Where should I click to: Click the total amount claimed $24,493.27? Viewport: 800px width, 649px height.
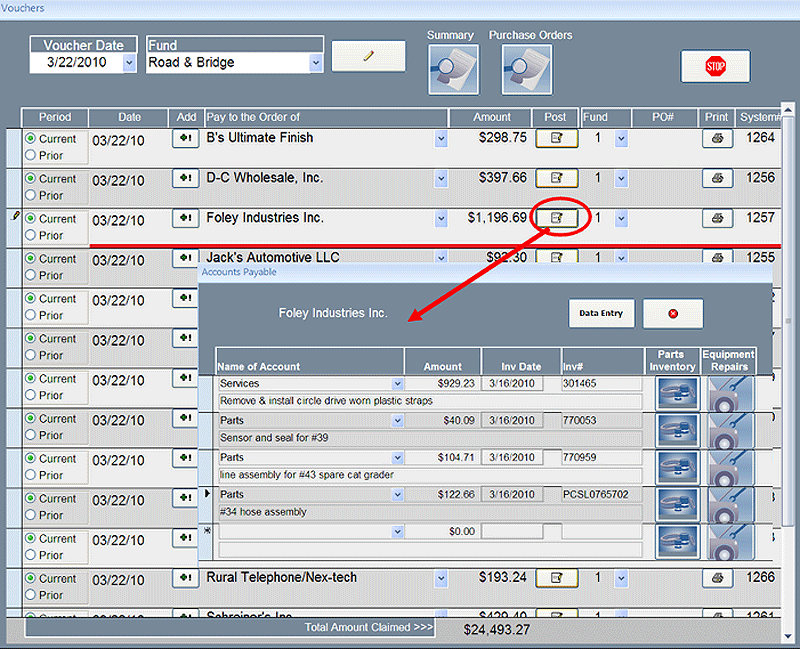click(x=496, y=630)
